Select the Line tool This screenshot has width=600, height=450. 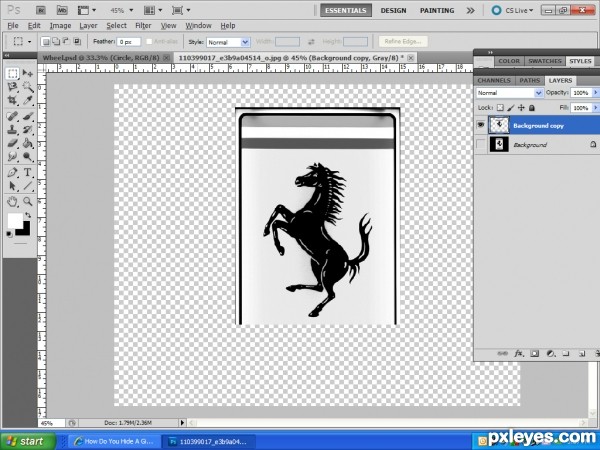point(28,186)
